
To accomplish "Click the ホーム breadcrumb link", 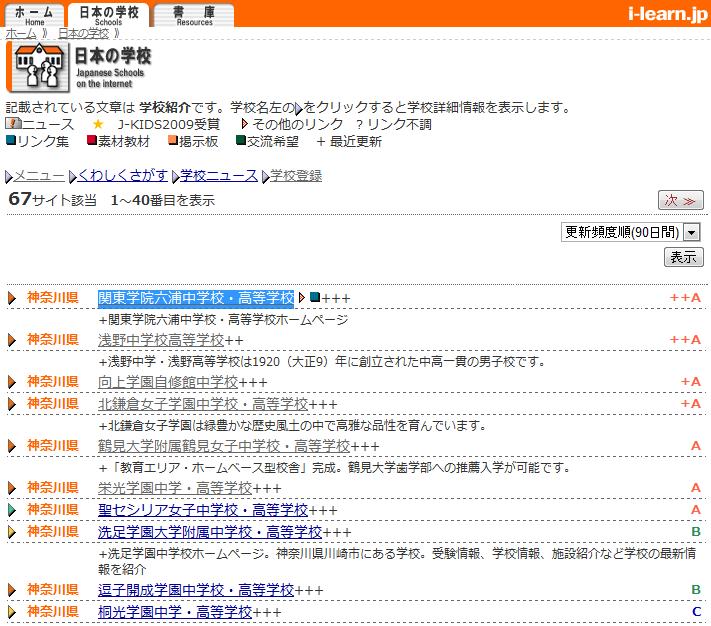I will click(21, 34).
